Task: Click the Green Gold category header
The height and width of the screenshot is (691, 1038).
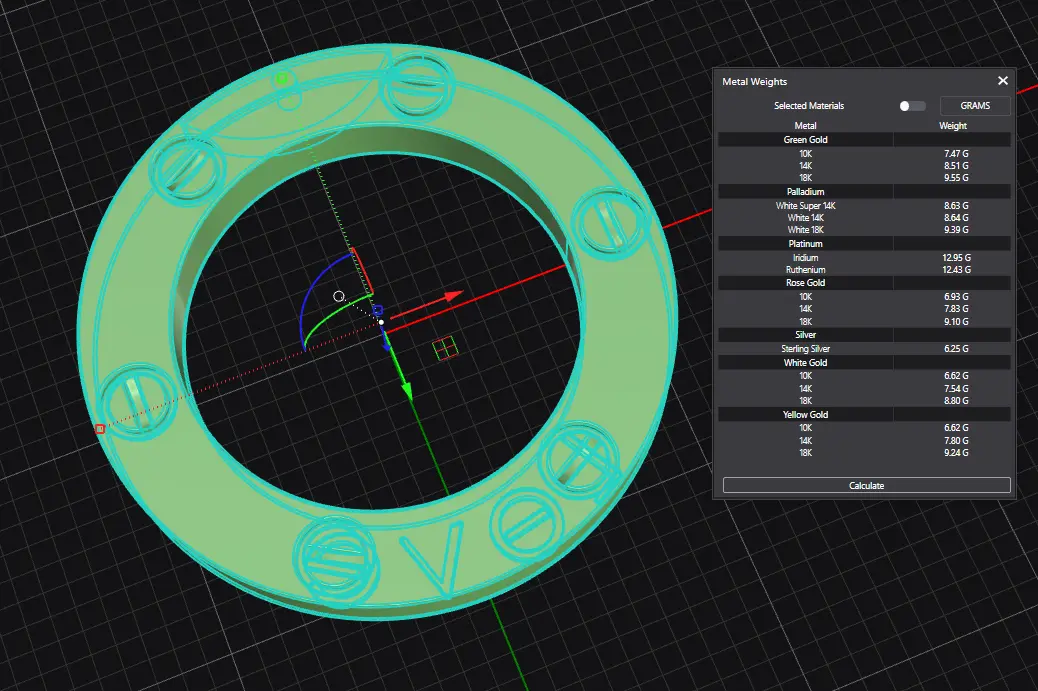Action: coord(805,140)
